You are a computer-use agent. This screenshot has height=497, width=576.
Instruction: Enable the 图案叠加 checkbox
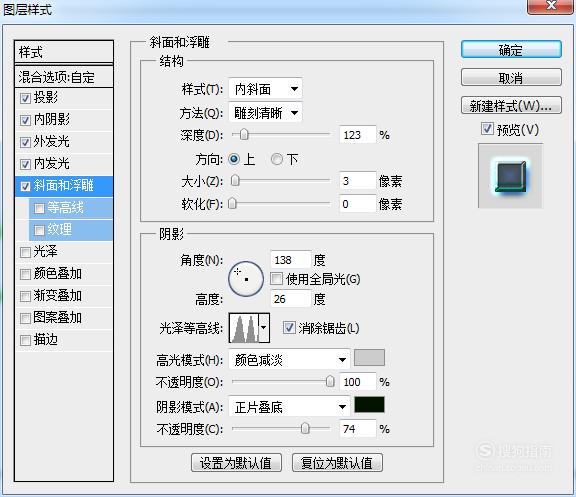point(25,318)
